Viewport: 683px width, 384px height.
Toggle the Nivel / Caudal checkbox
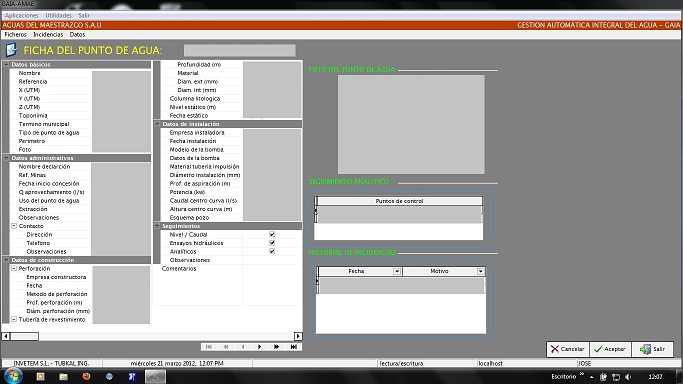click(x=272, y=234)
